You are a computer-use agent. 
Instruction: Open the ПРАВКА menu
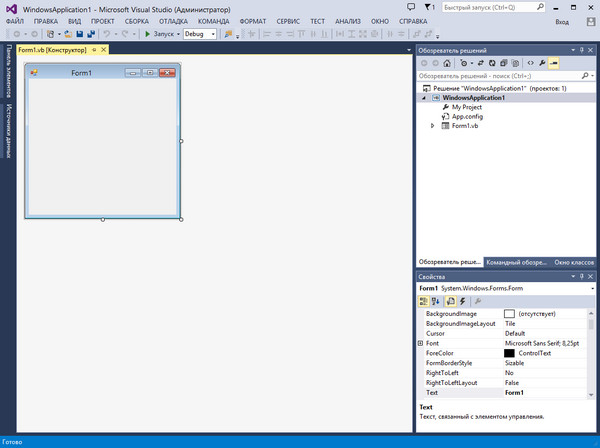point(46,21)
